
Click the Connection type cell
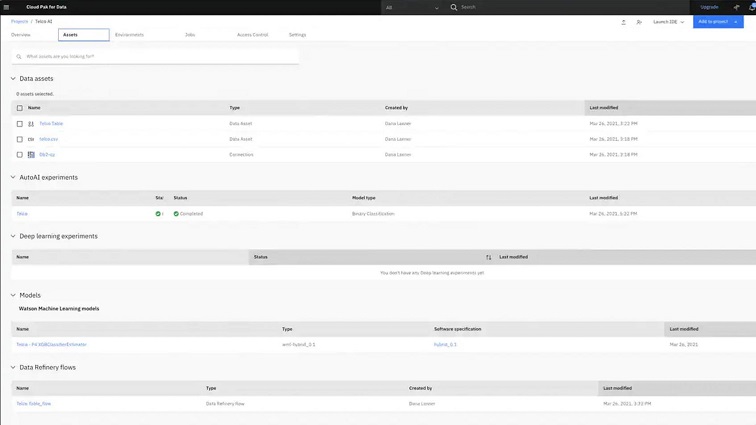(x=241, y=155)
